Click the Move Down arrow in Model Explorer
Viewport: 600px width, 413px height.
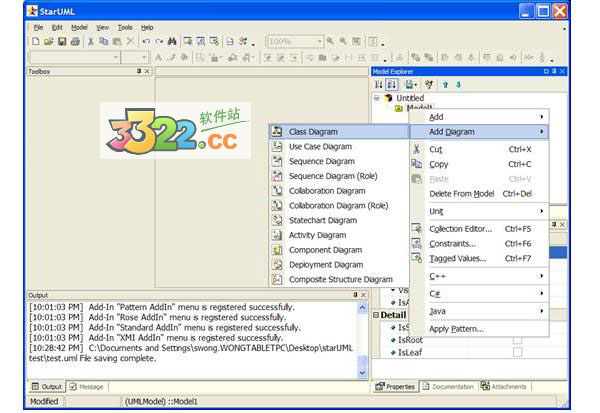[458, 85]
